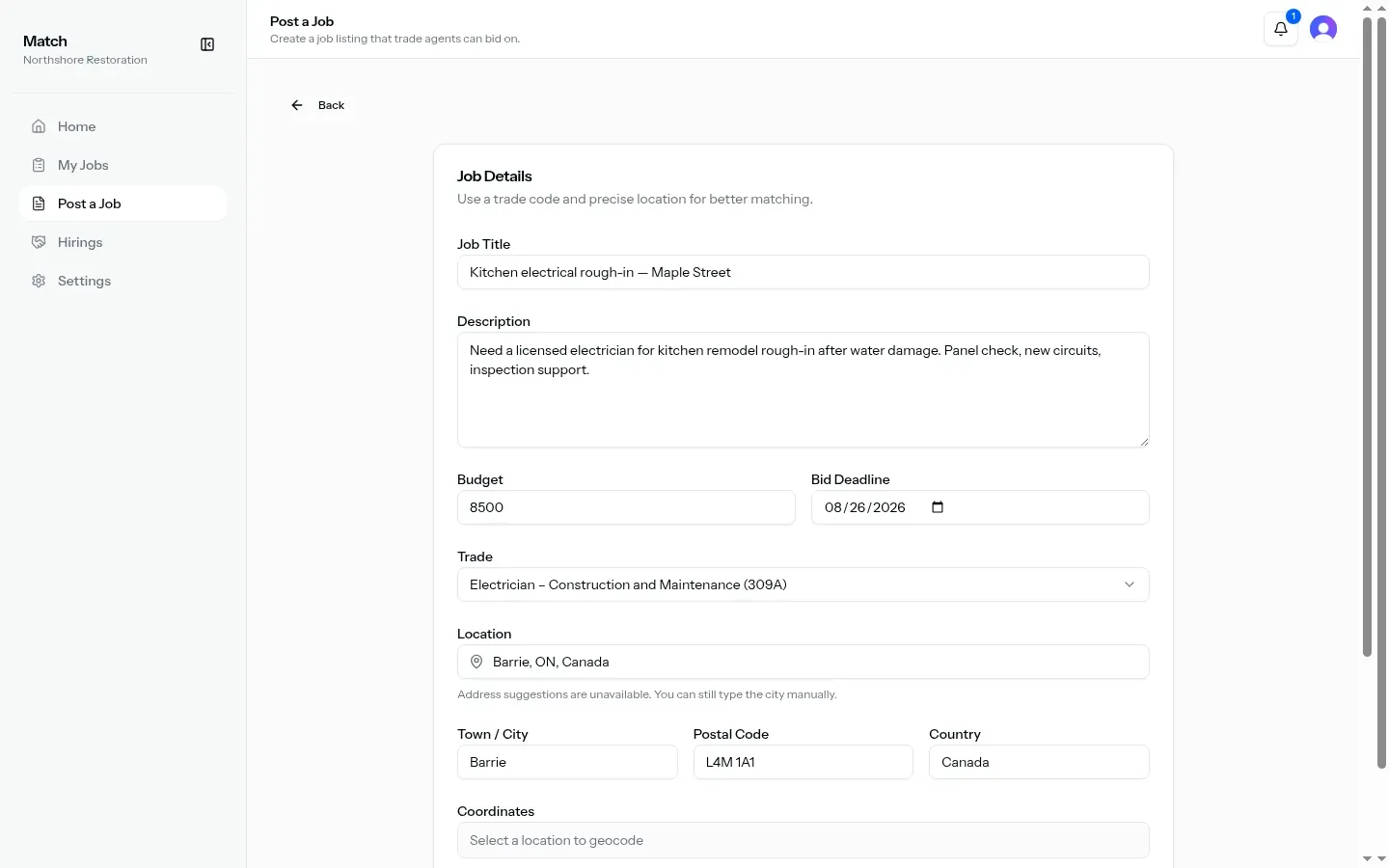Click the back arrow icon
Image resolution: width=1389 pixels, height=868 pixels.
297,105
